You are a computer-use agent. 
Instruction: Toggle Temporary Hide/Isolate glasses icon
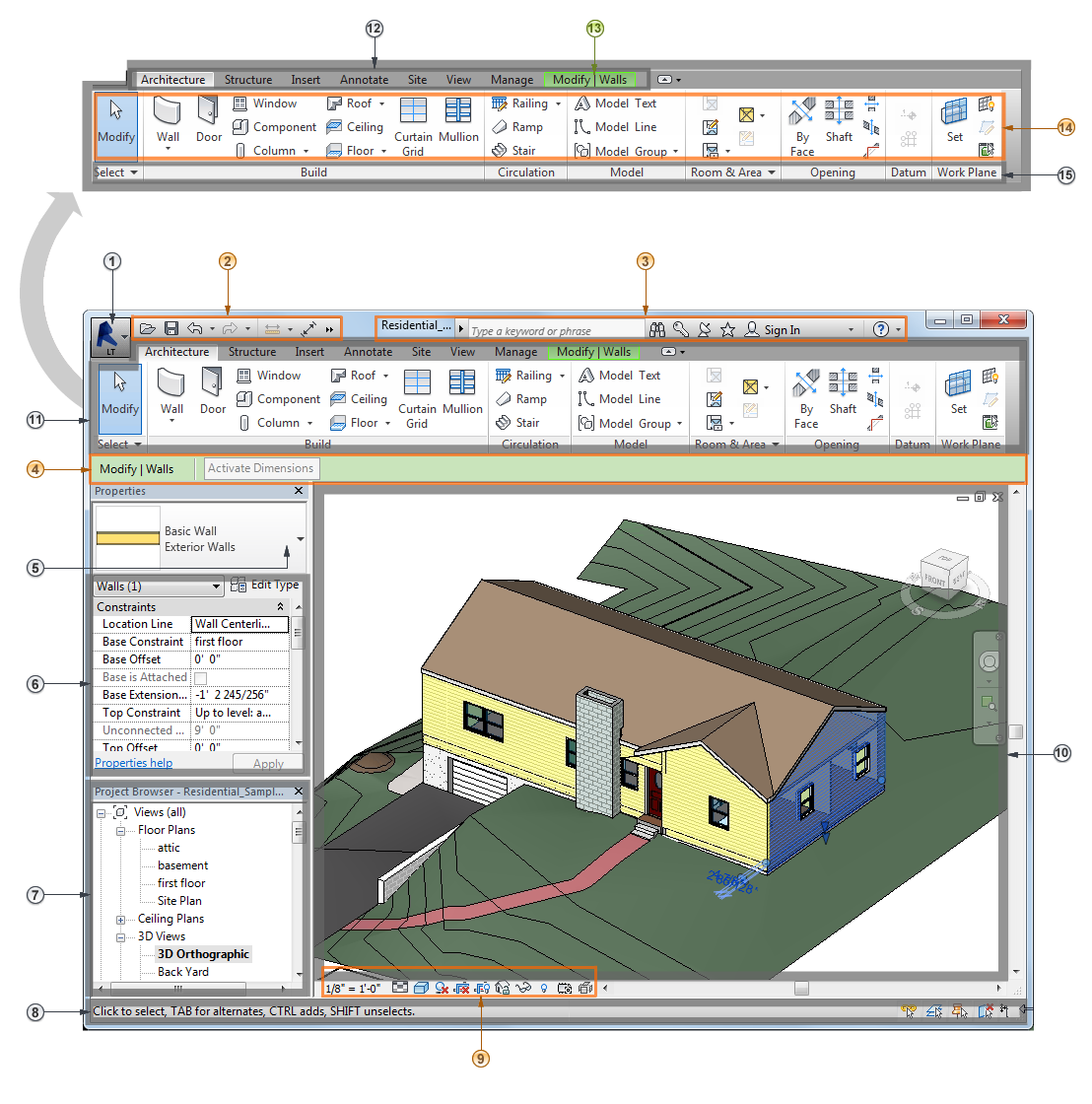523,988
